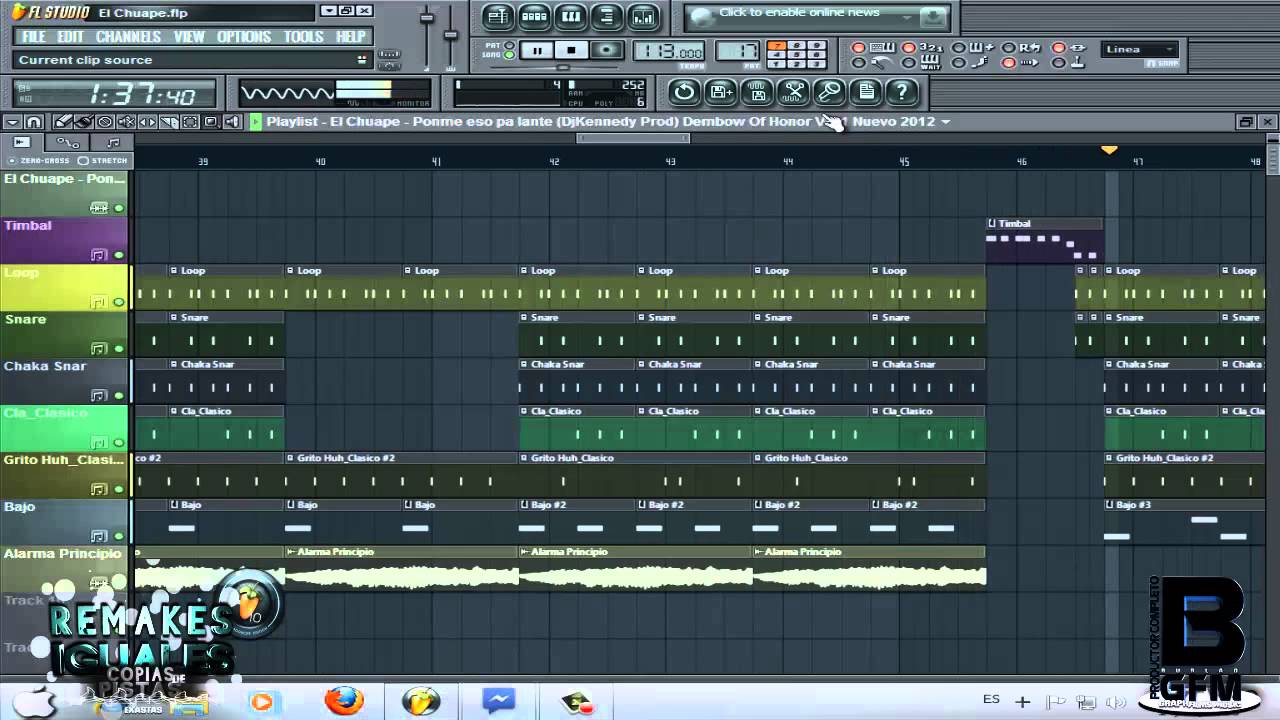Open the playlist window button
Image resolution: width=1280 pixels, height=720 pixels.
click(x=498, y=17)
